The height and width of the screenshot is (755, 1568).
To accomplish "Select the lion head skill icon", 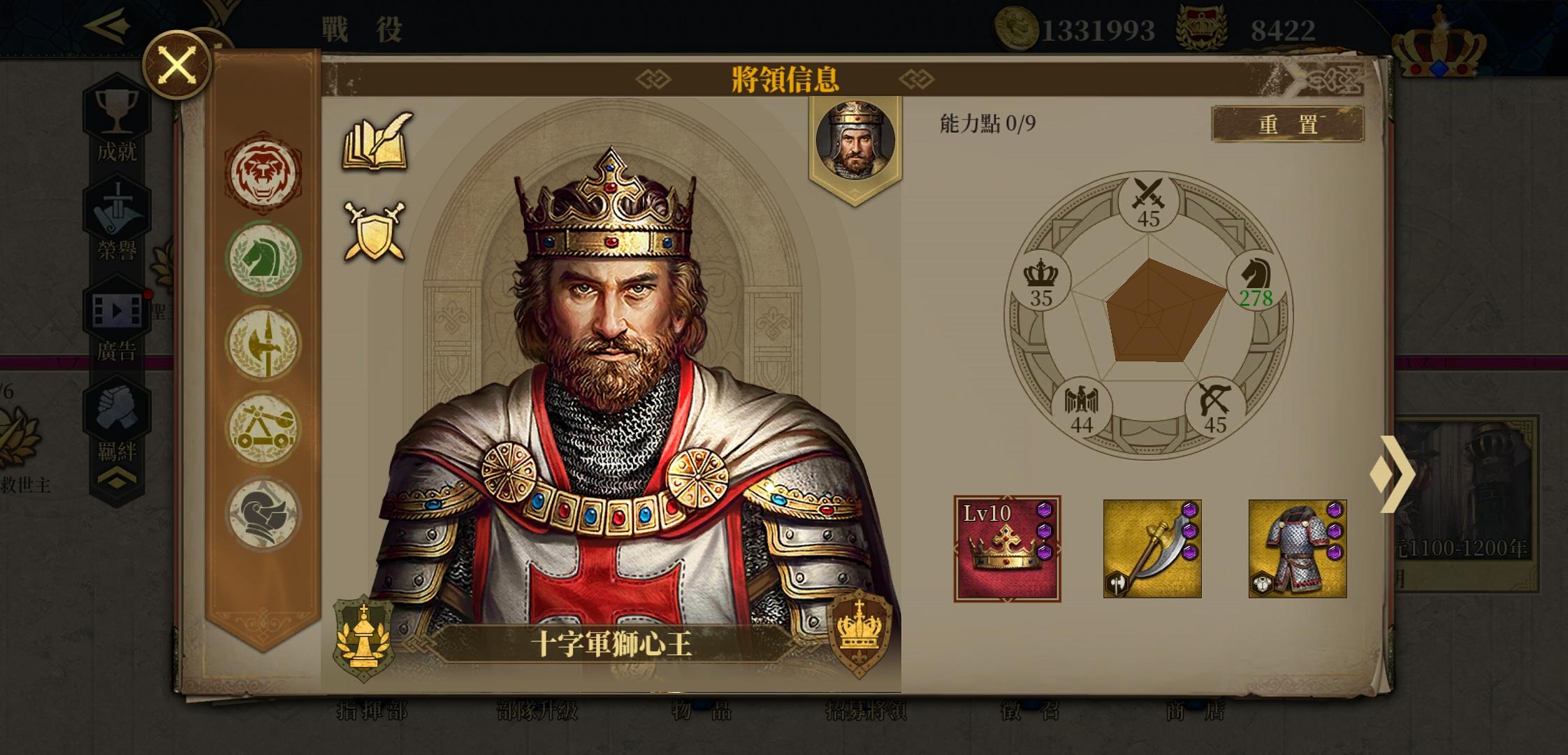I will (263, 172).
